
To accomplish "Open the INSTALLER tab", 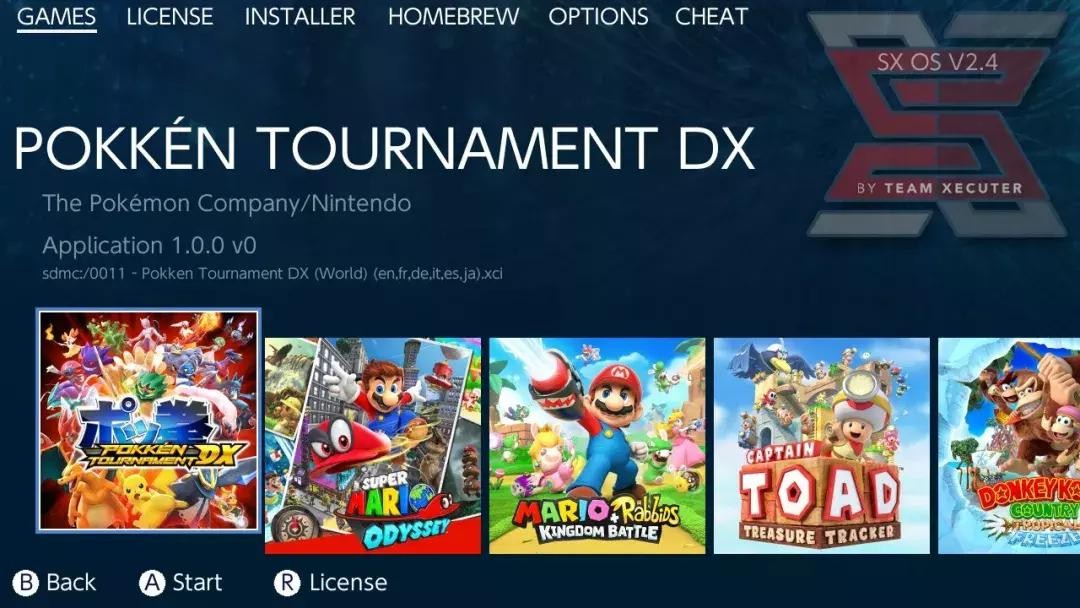I will 300,17.
